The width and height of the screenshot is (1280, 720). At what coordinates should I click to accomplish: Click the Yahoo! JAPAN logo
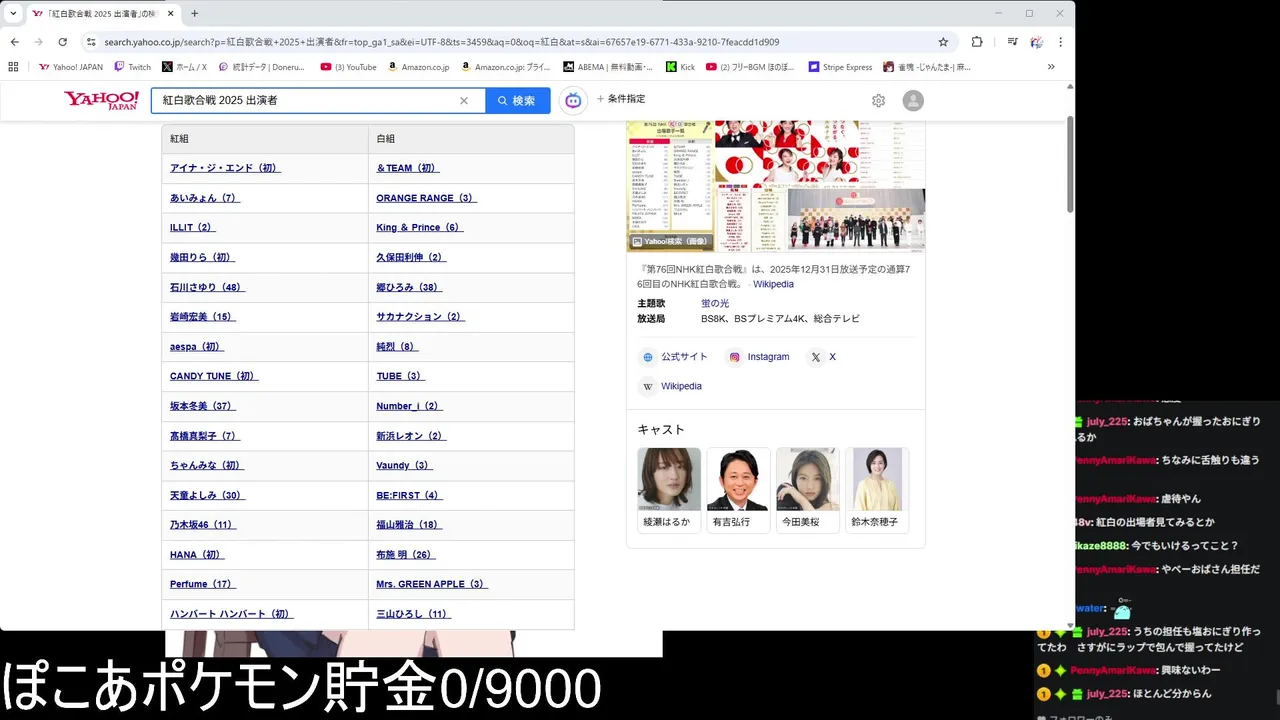click(101, 100)
